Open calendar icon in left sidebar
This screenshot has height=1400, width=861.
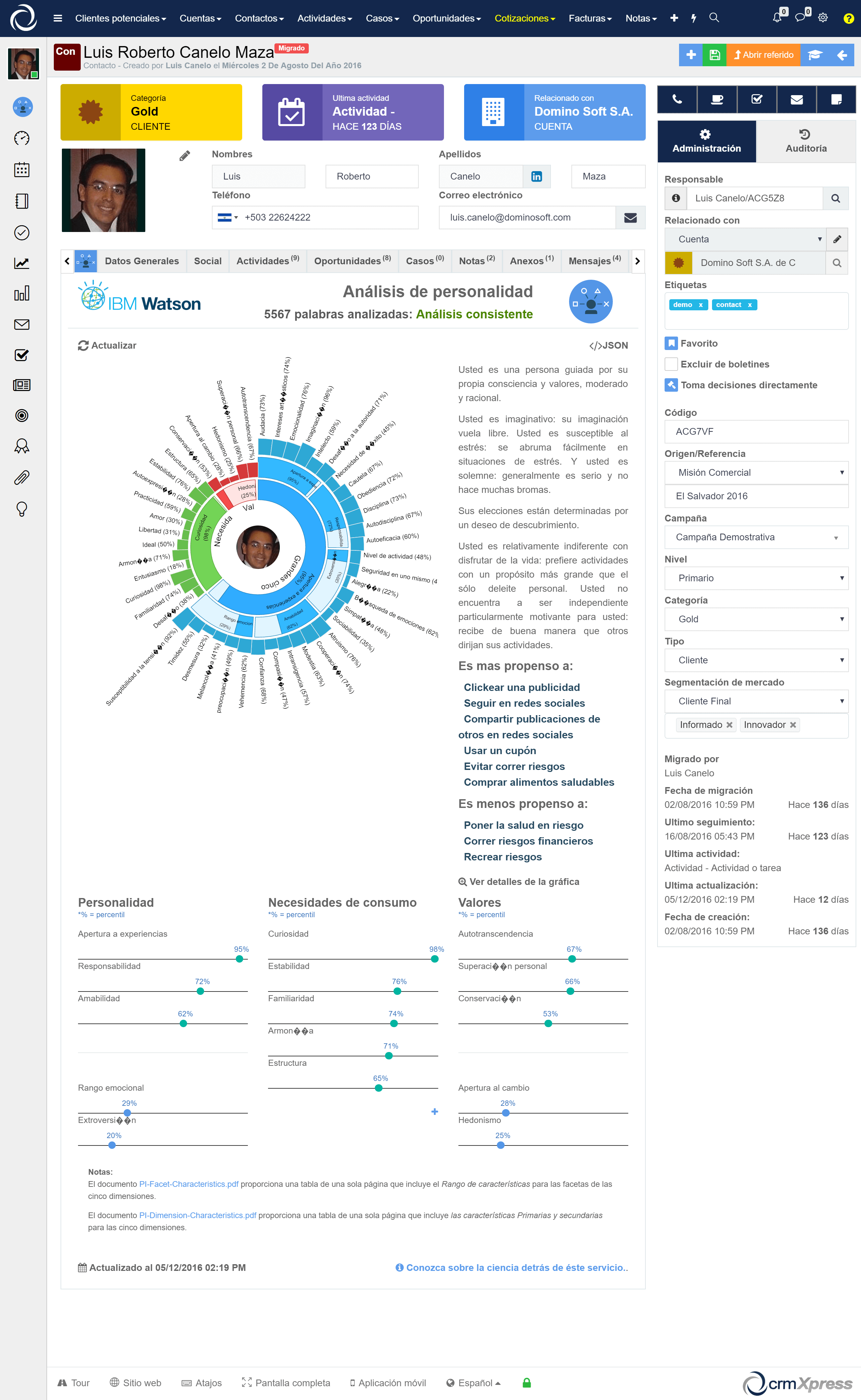(x=22, y=169)
